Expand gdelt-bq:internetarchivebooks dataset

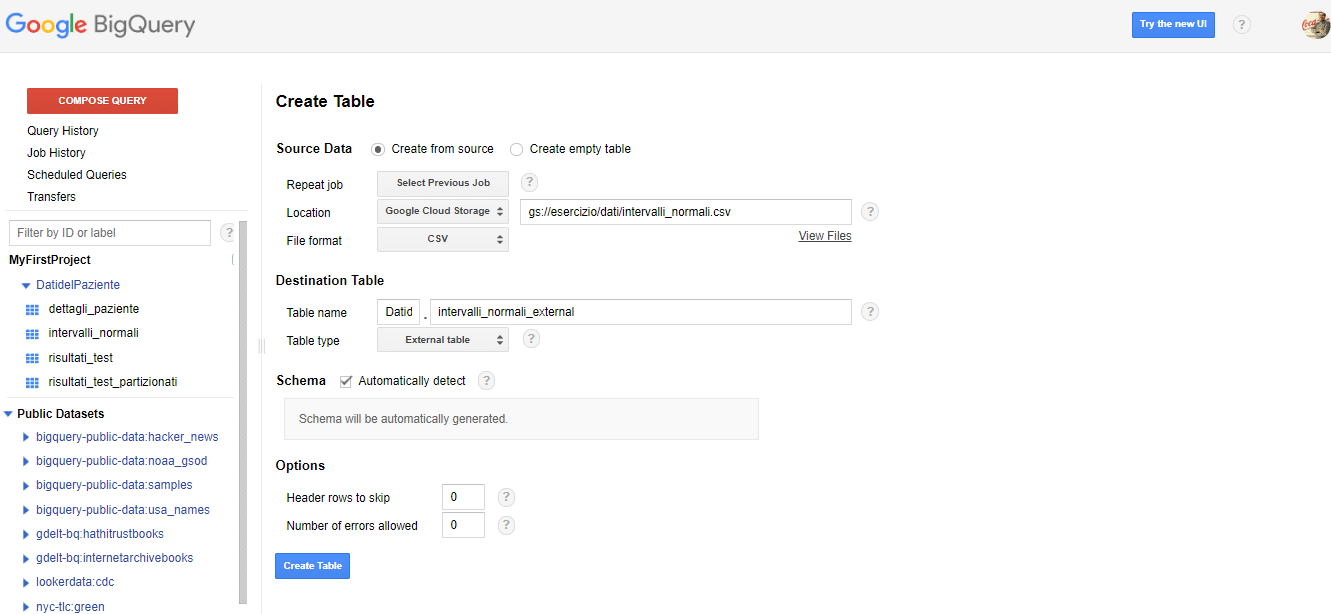click(x=26, y=558)
